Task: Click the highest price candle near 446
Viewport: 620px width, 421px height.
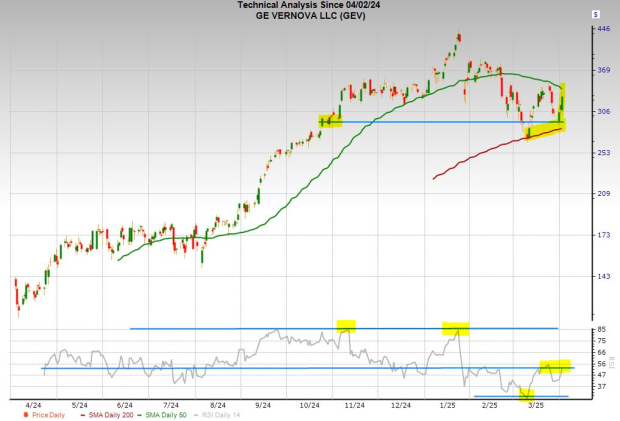Action: 458,38
